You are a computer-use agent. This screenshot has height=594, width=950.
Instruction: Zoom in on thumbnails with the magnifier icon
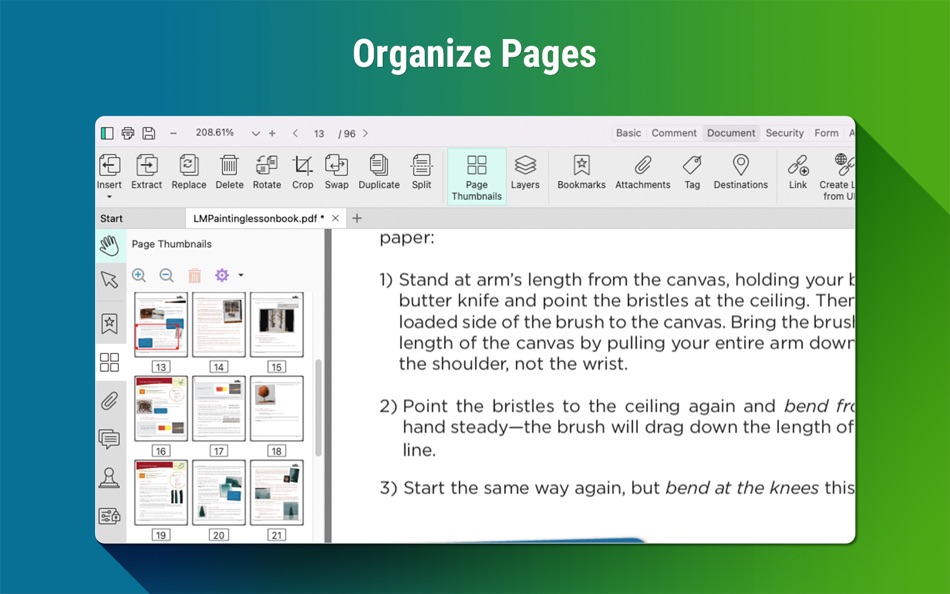140,275
